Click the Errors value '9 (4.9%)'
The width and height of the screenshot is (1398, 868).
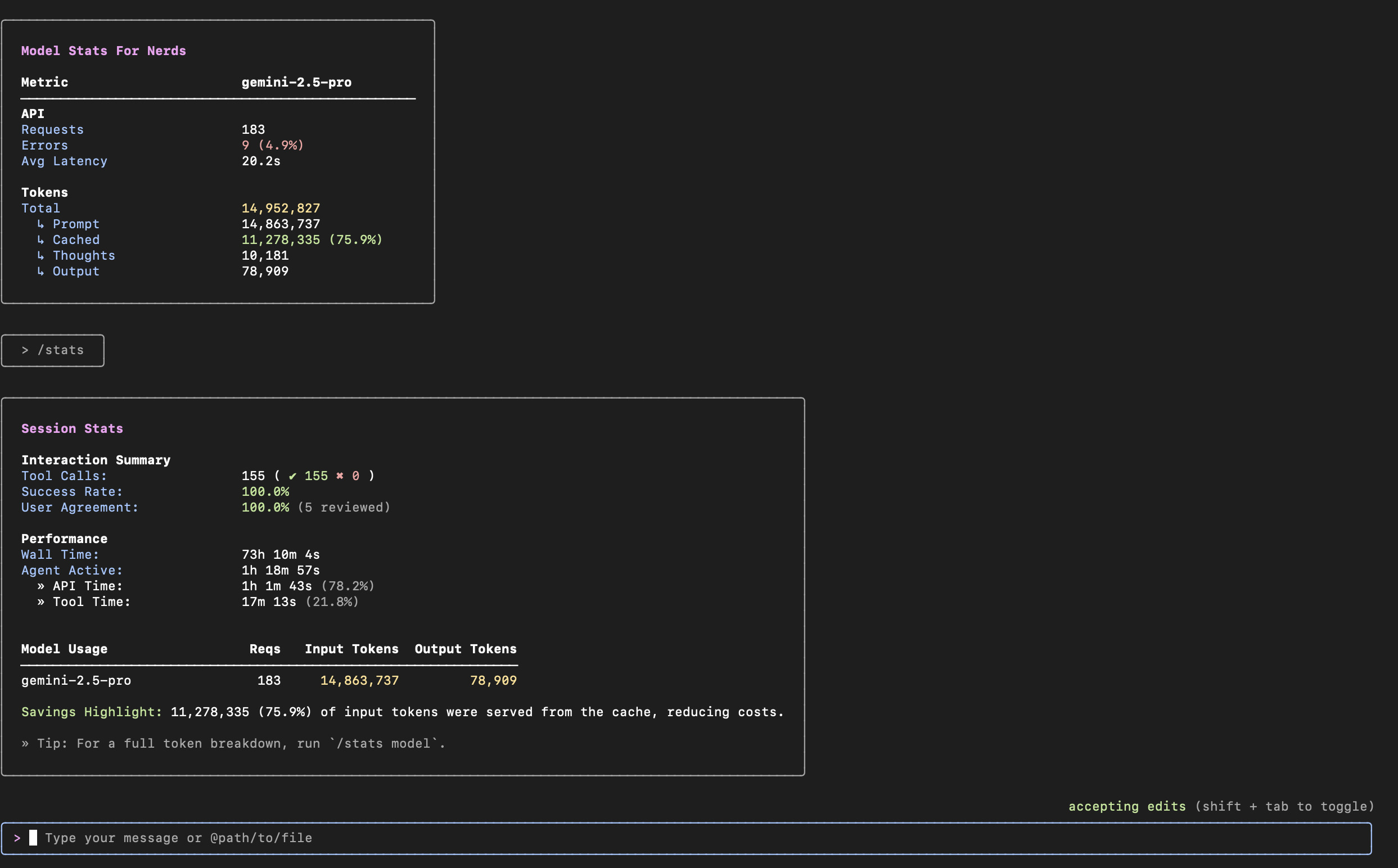(x=273, y=145)
